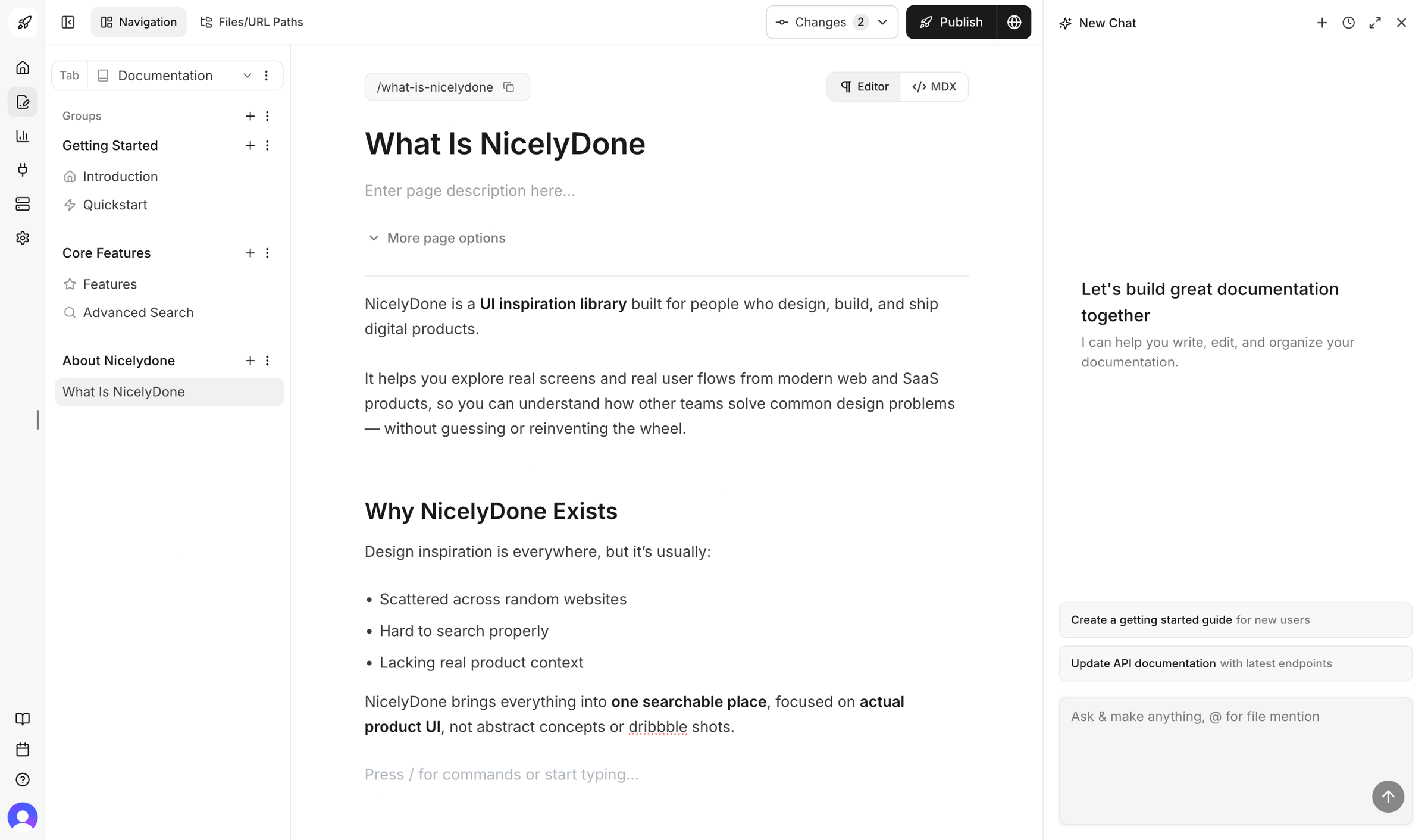Viewport: 1428px width, 840px height.
Task: Add a new group with plus icon
Action: (250, 116)
